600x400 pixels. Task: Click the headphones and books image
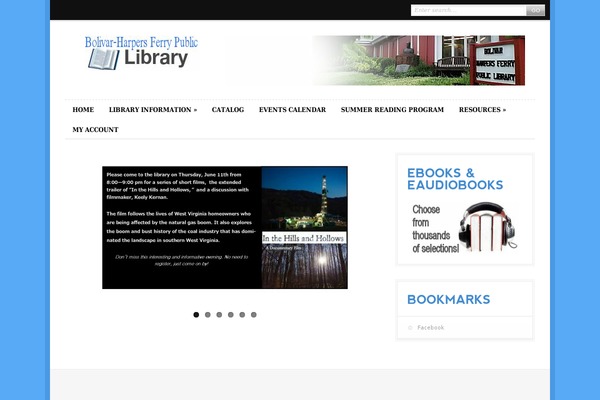pos(488,227)
